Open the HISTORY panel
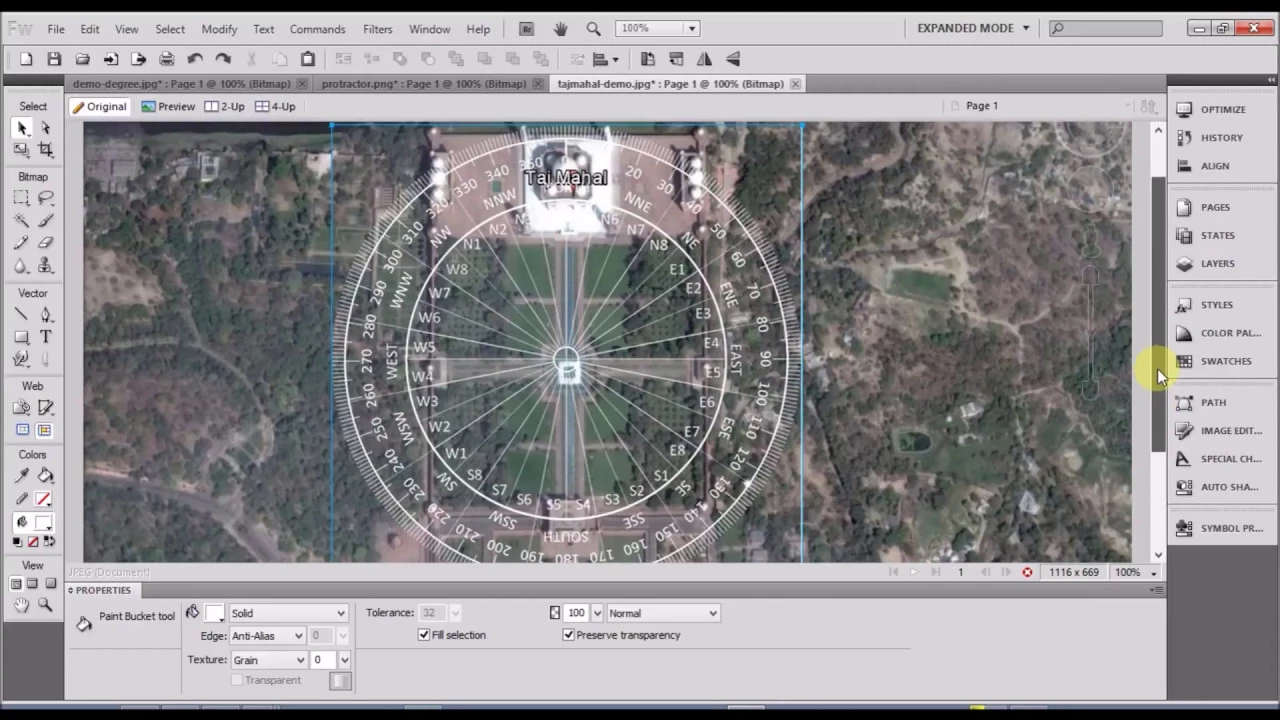 [1223, 138]
